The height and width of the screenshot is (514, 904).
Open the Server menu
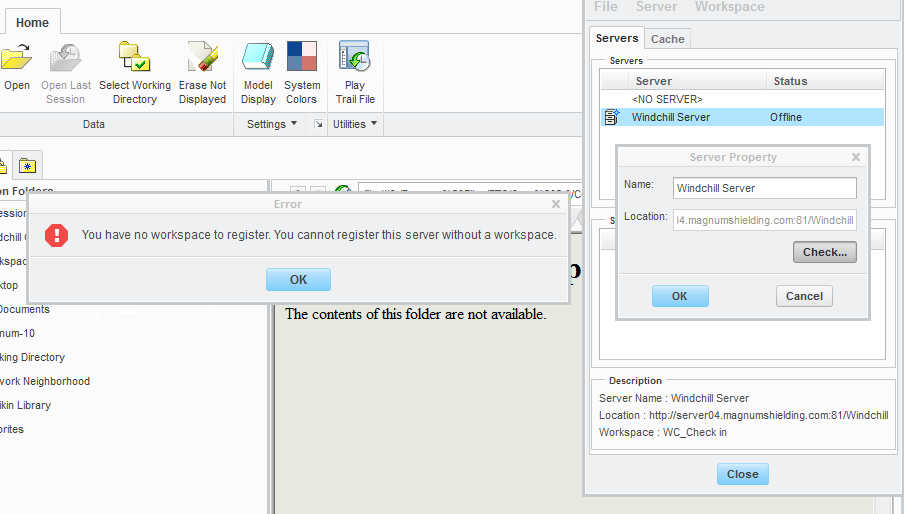(656, 7)
